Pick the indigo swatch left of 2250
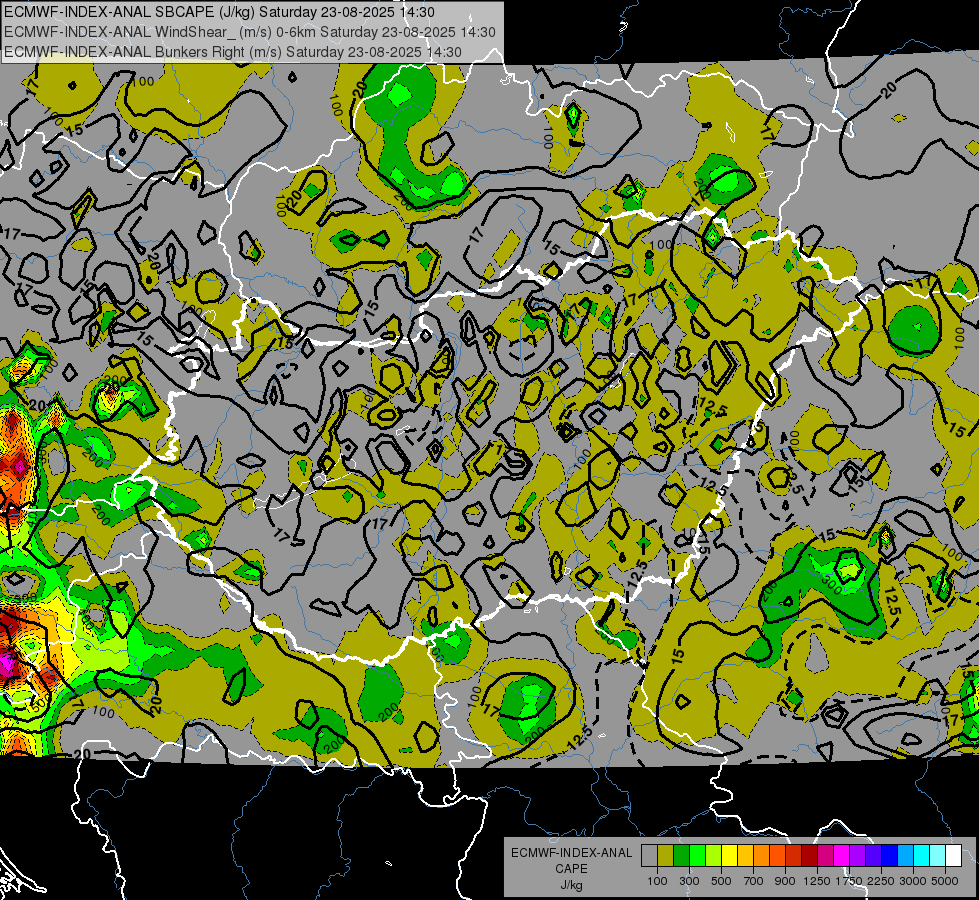The height and width of the screenshot is (900, 979). (873, 856)
